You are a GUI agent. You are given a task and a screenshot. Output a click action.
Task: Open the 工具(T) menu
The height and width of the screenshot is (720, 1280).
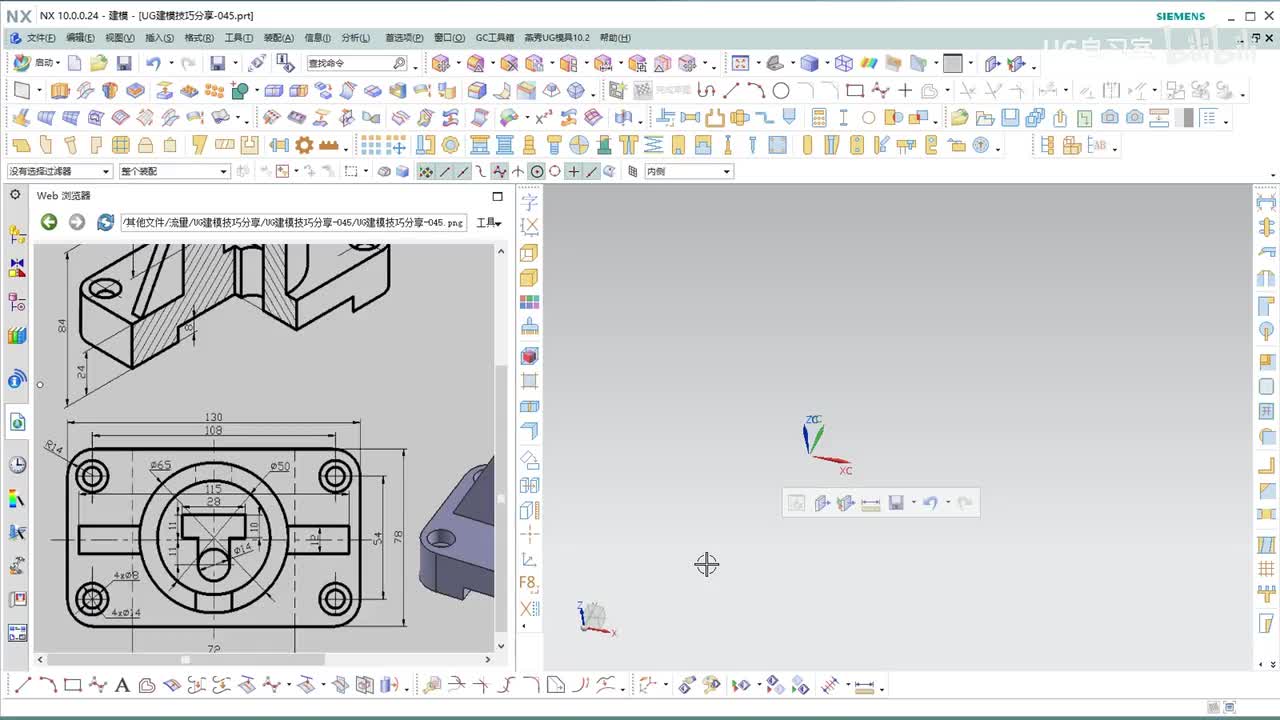[x=239, y=38]
